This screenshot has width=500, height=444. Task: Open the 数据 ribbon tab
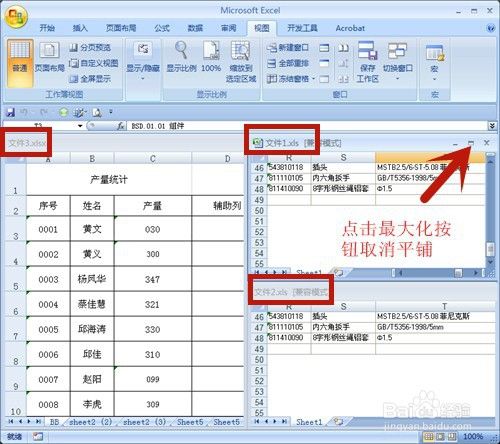pyautogui.click(x=195, y=28)
